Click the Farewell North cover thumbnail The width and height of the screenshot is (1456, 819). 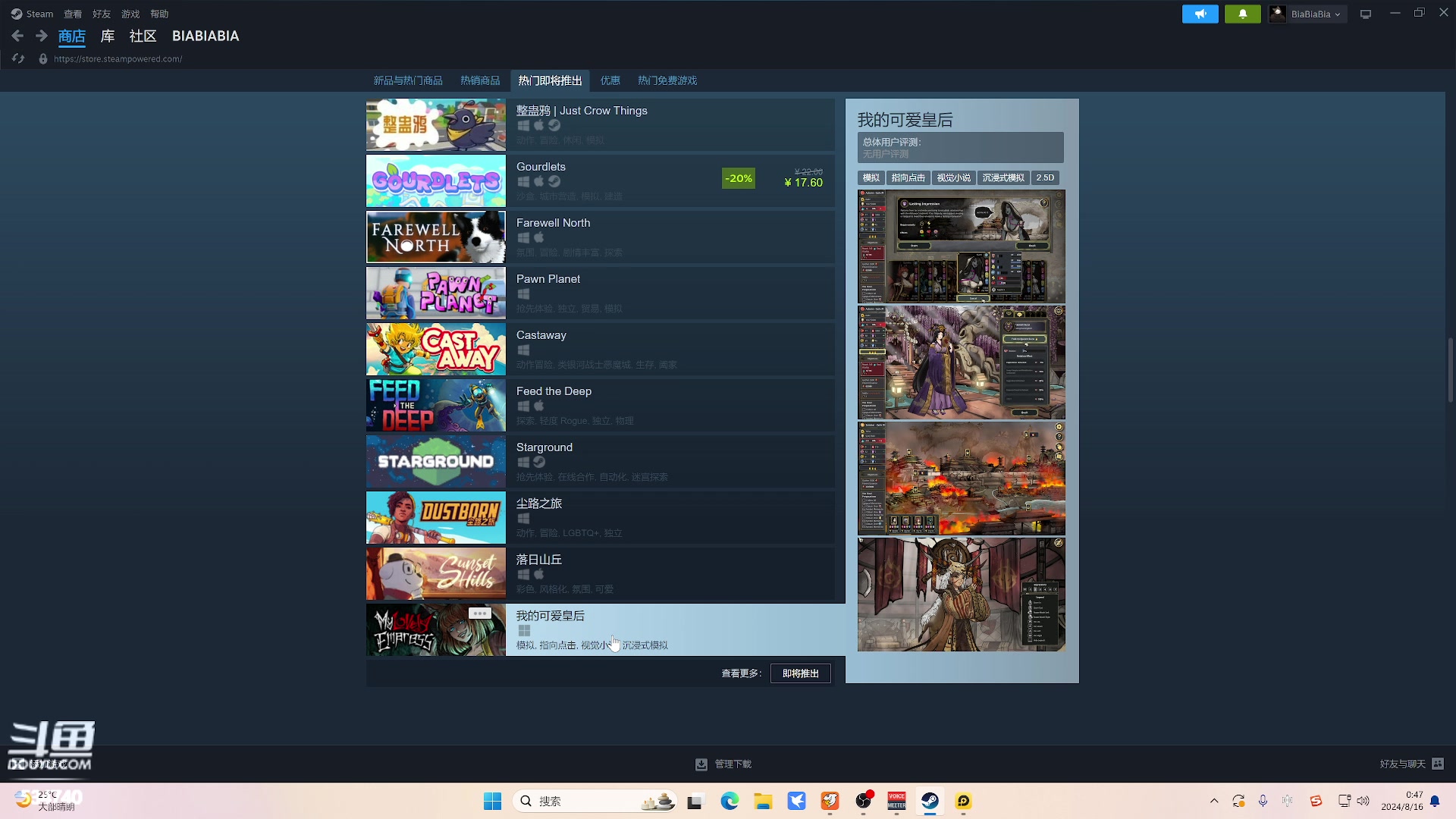coord(436,237)
